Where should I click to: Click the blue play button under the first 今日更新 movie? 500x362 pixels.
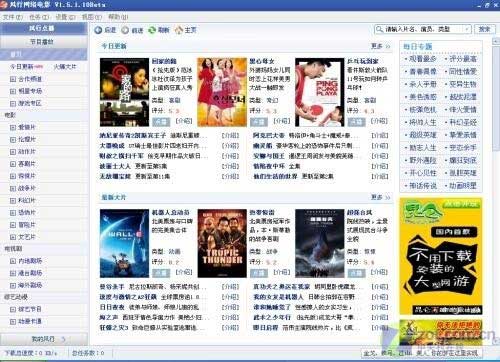161,121
